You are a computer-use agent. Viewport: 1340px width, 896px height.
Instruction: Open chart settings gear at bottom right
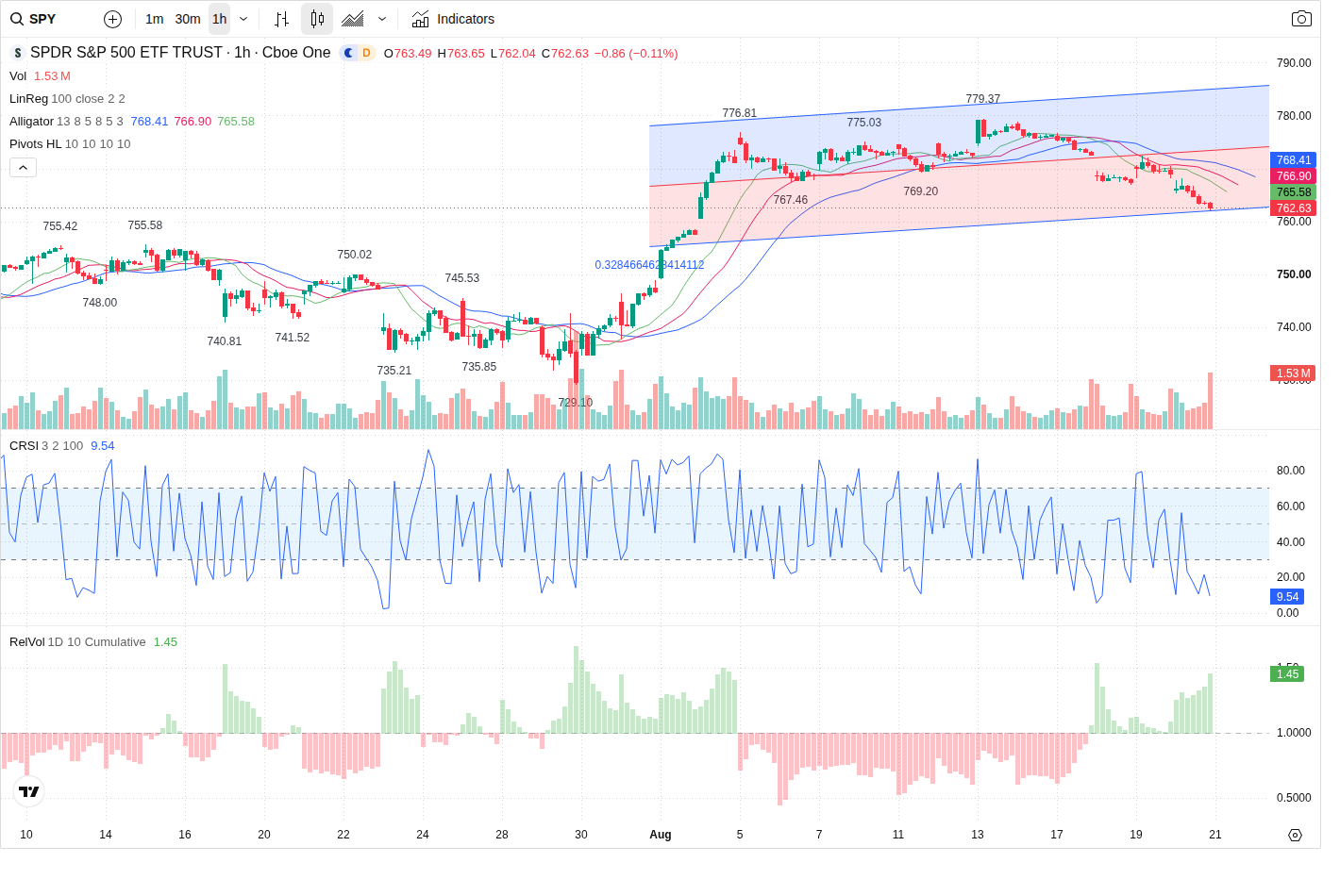click(1295, 835)
